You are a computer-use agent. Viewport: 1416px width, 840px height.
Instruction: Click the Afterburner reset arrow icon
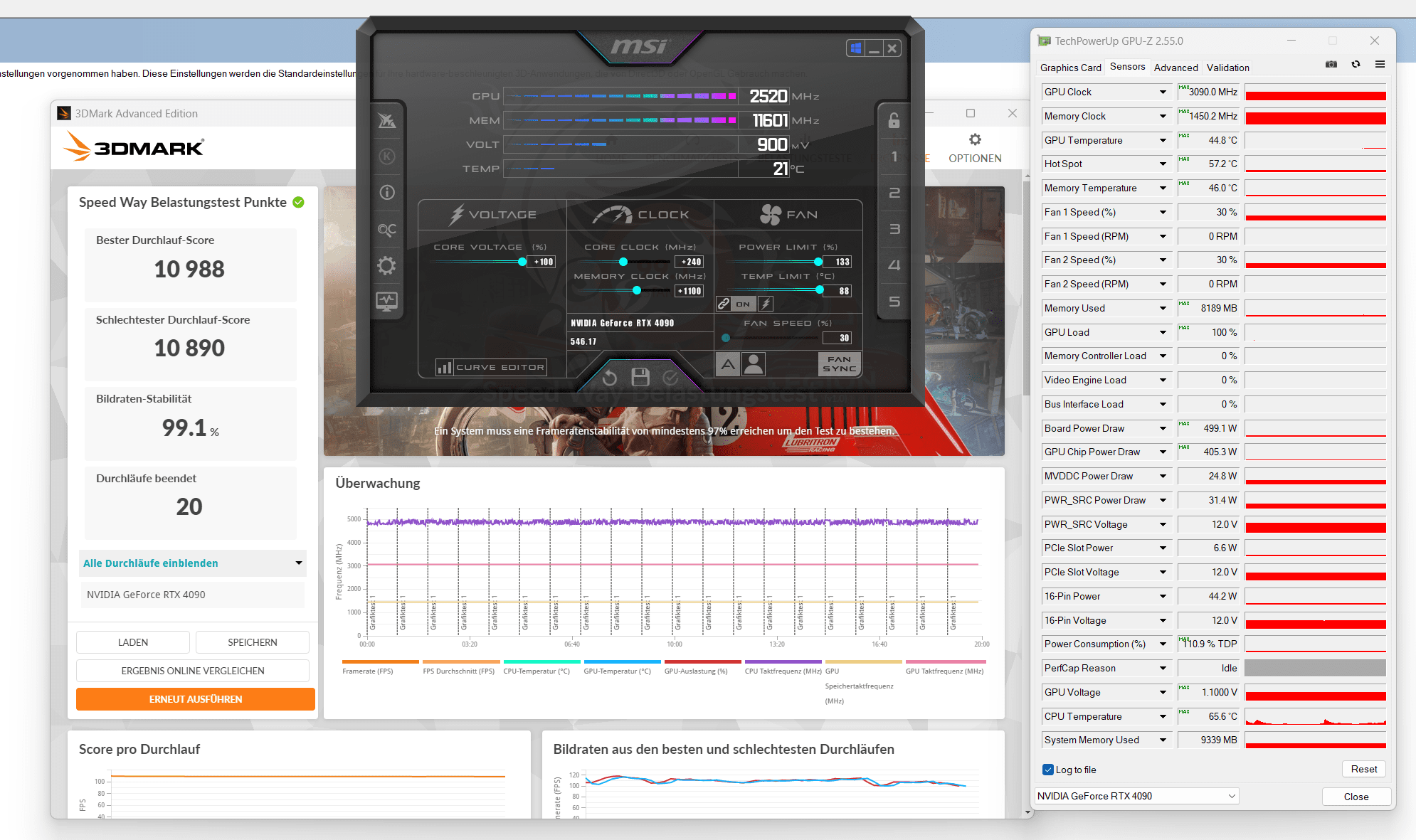pos(610,378)
